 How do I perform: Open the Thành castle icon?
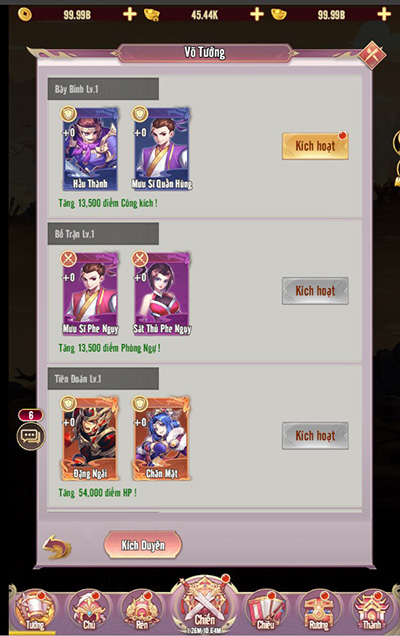[x=372, y=612]
